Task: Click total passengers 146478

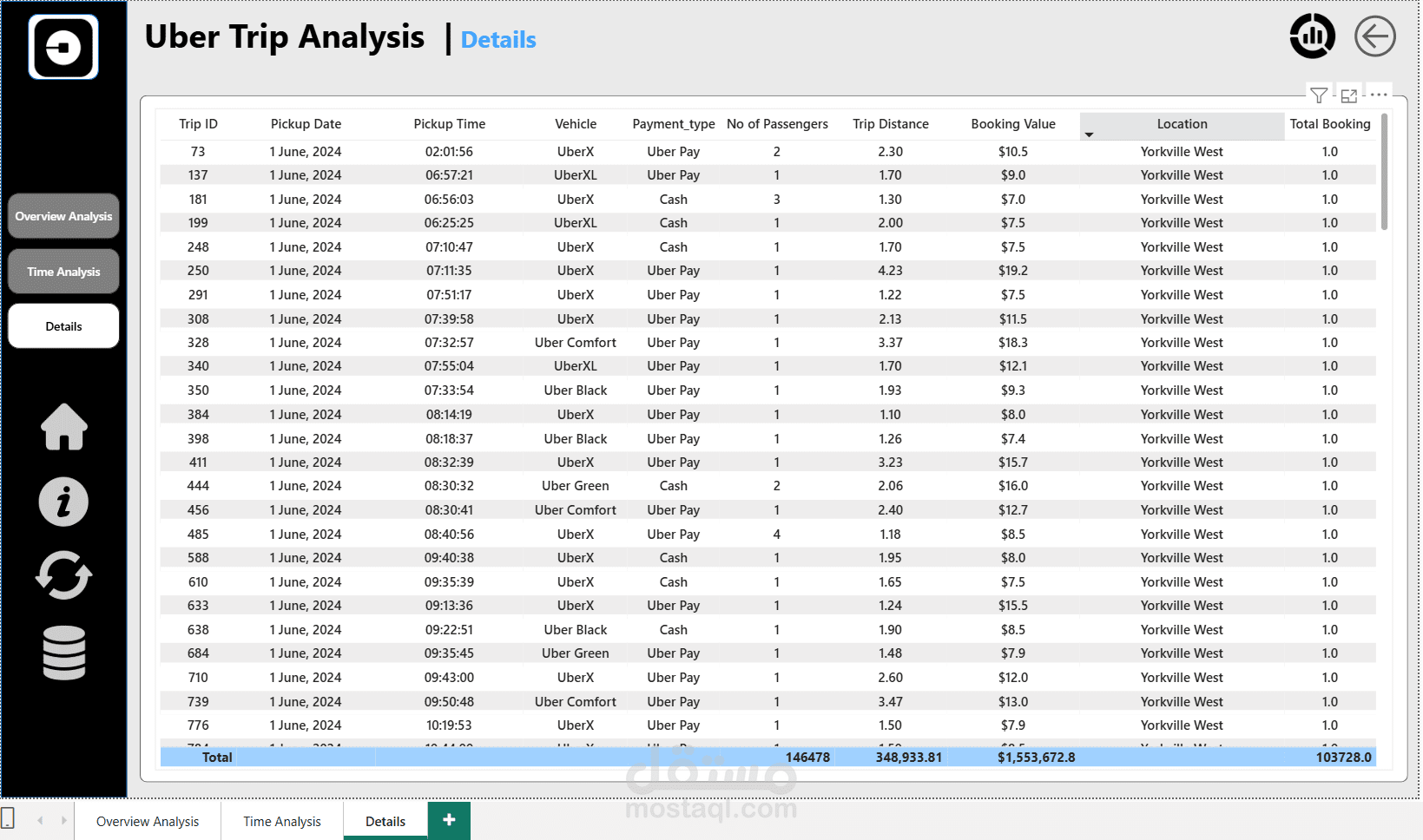Action: pos(808,758)
